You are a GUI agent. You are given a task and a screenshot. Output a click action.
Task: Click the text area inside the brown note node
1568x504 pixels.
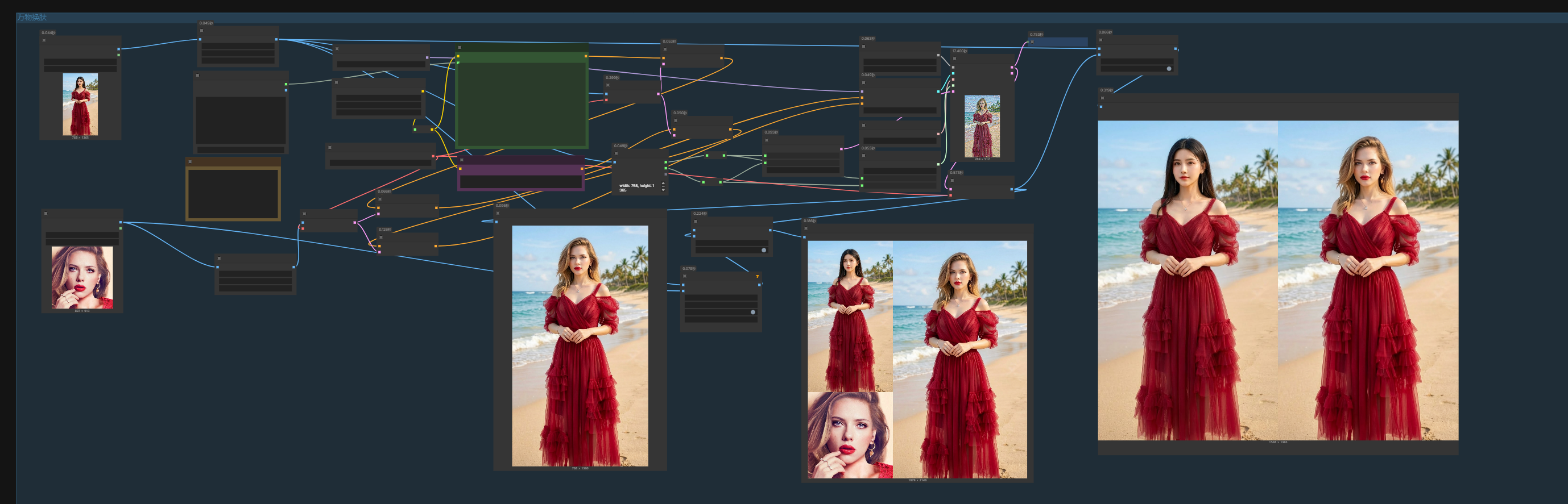[233, 193]
